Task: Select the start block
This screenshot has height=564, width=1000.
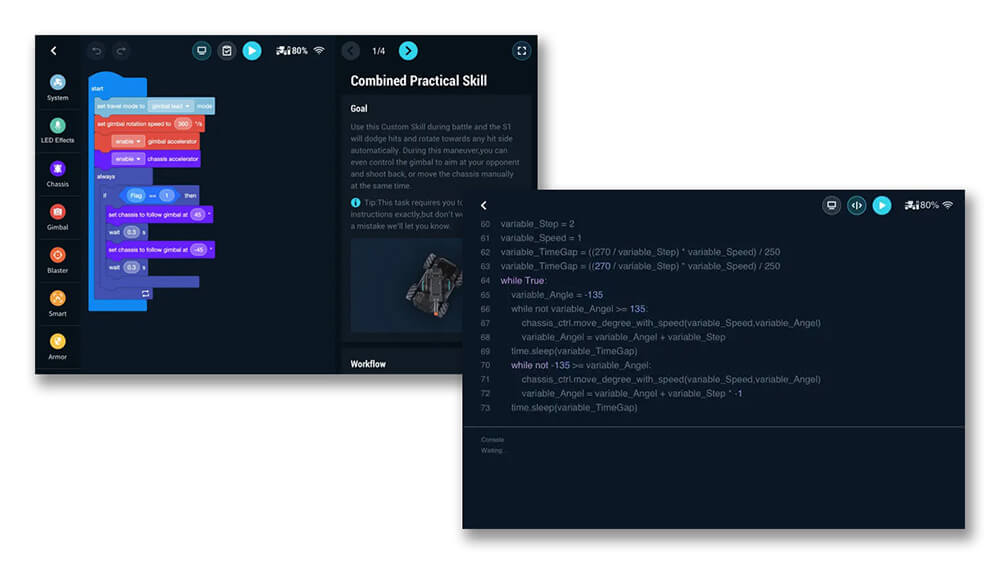Action: coord(98,88)
